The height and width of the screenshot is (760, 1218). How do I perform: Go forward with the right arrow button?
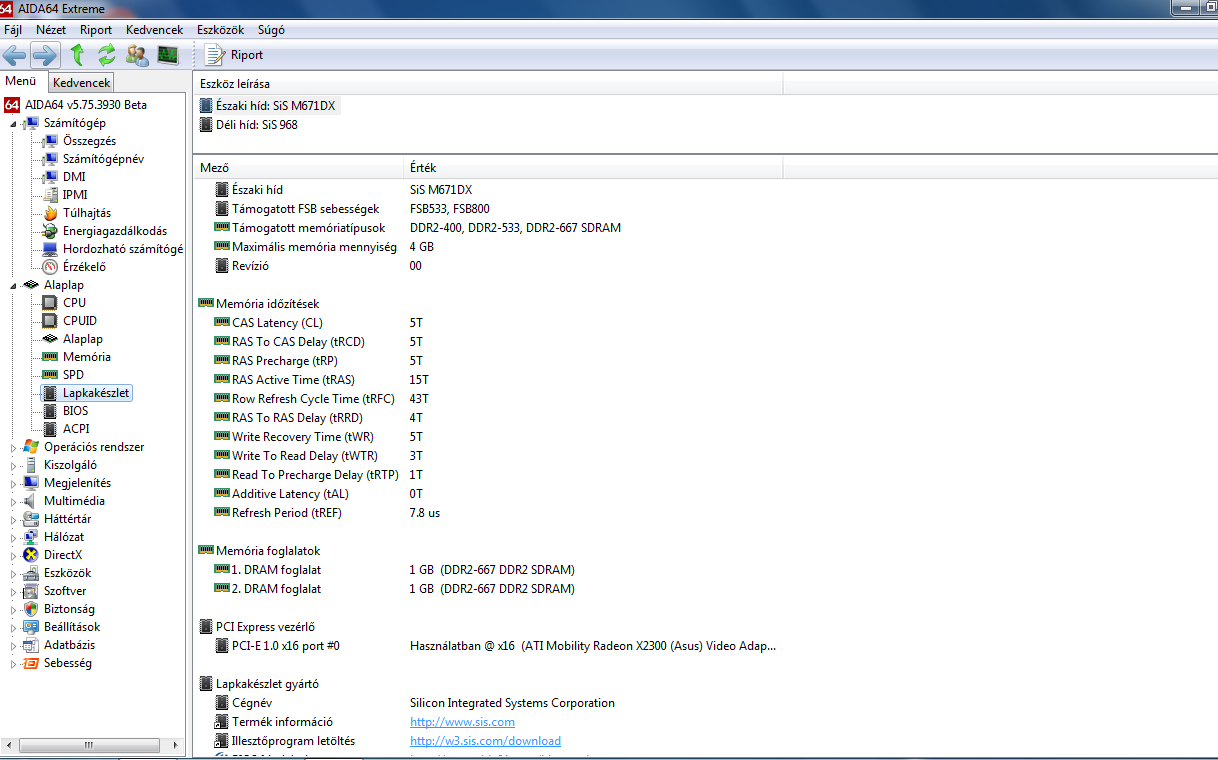(45, 55)
